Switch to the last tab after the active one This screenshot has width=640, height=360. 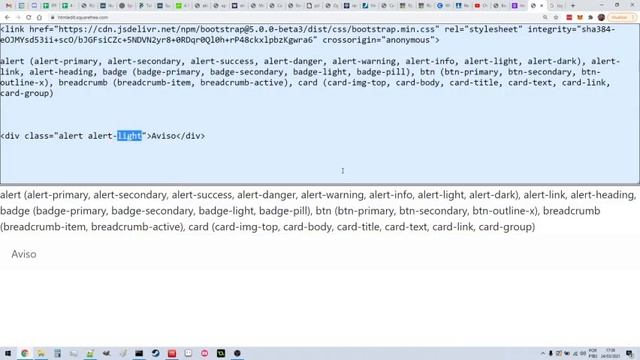(x=557, y=6)
